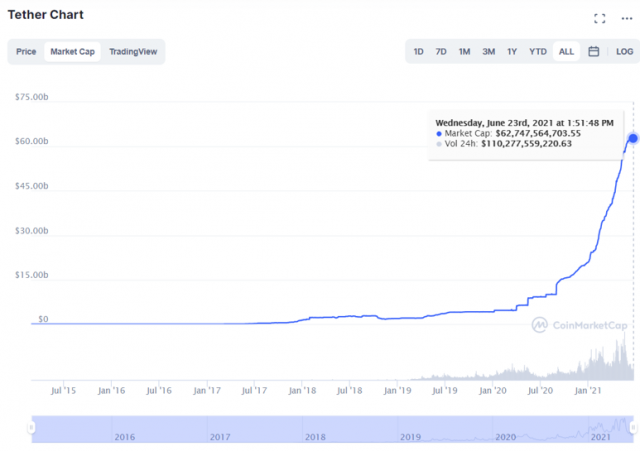Image resolution: width=640 pixels, height=451 pixels.
Task: Click the Jul '15 x-axis label
Action: (63, 391)
